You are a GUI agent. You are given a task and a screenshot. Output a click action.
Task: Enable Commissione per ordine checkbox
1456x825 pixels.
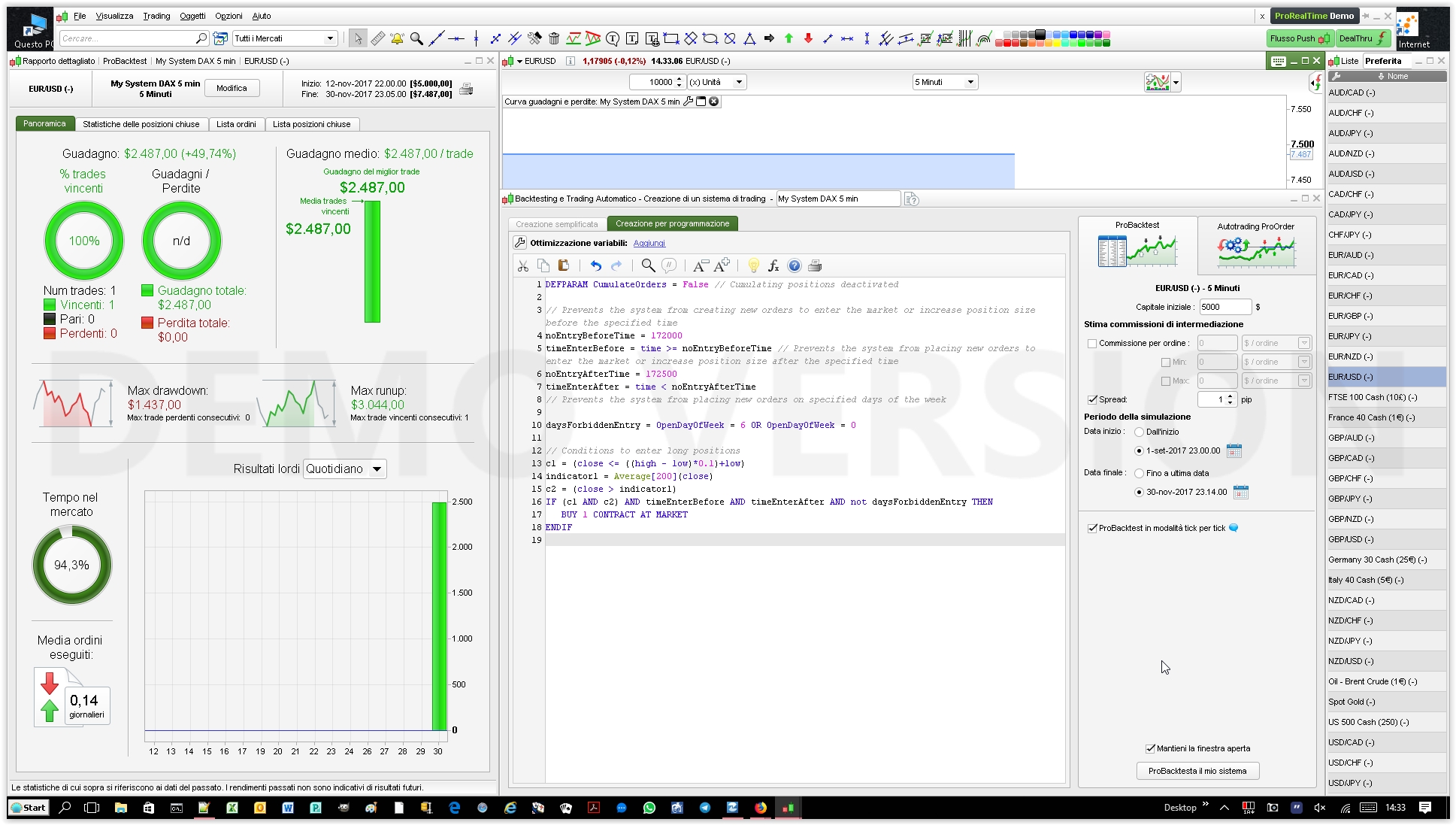pos(1092,343)
